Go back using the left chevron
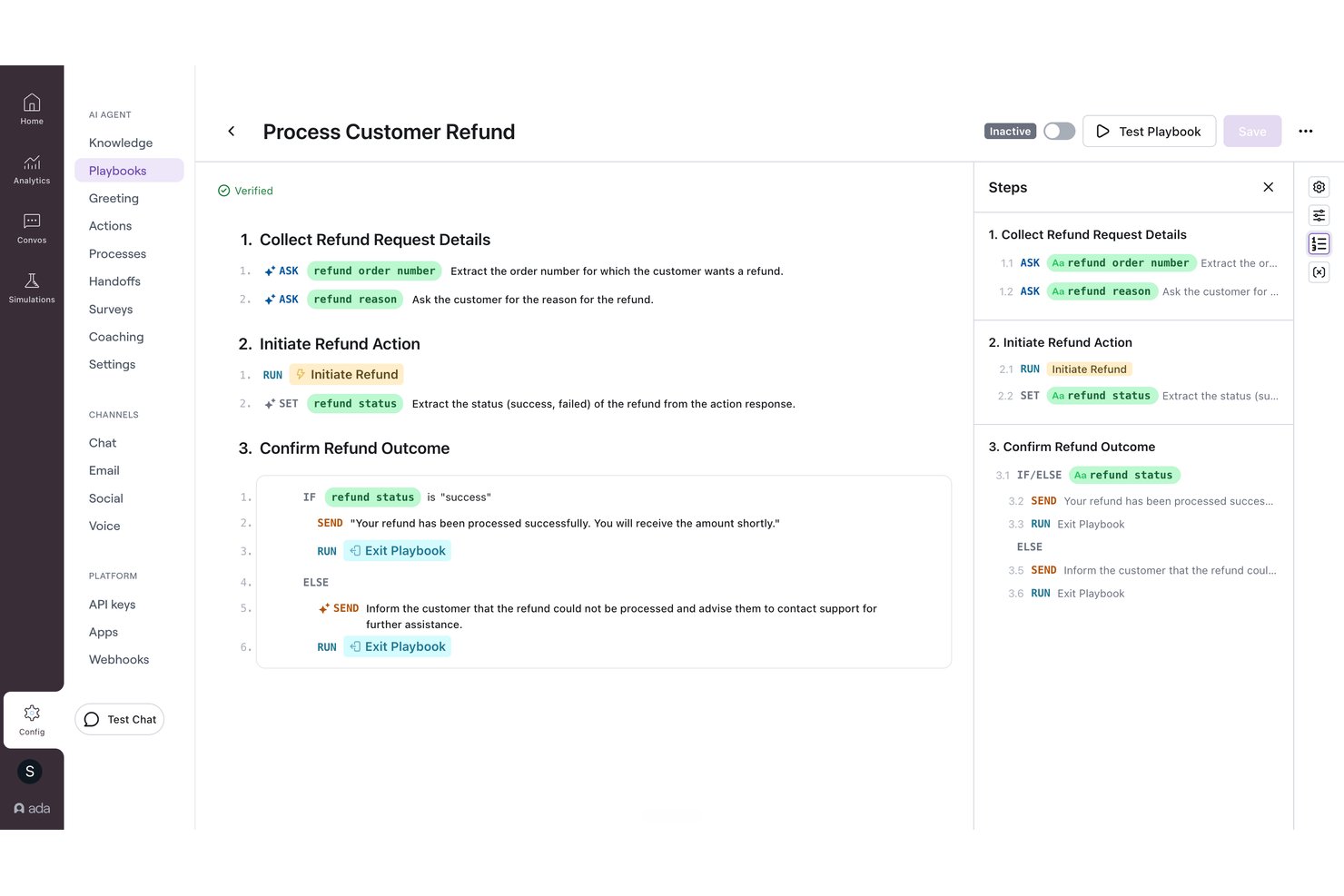Image resolution: width=1344 pixels, height=896 pixels. pos(232,132)
